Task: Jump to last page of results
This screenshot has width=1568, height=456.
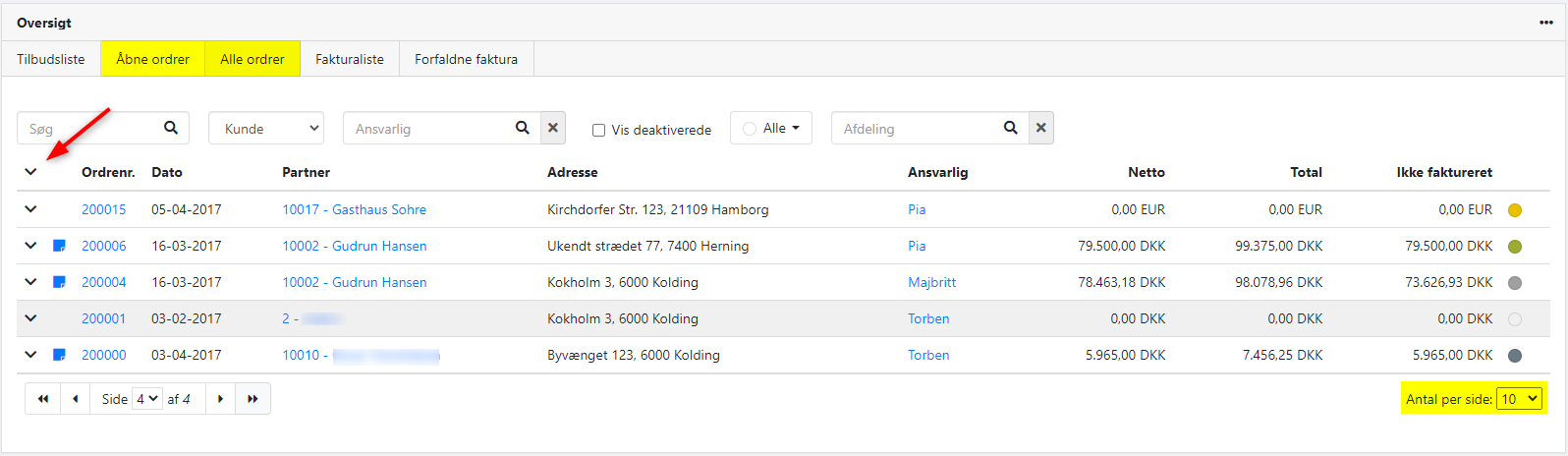Action: [x=252, y=399]
